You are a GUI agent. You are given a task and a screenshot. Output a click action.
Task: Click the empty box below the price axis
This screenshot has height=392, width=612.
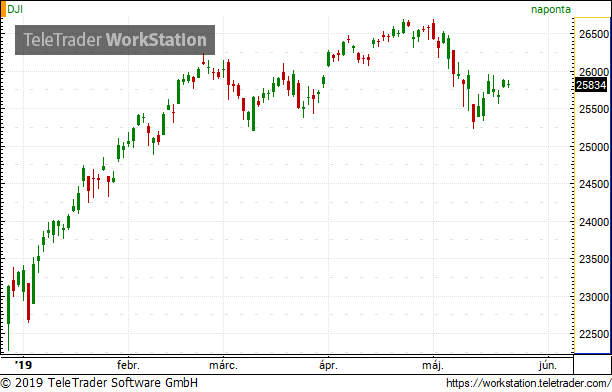(592, 364)
